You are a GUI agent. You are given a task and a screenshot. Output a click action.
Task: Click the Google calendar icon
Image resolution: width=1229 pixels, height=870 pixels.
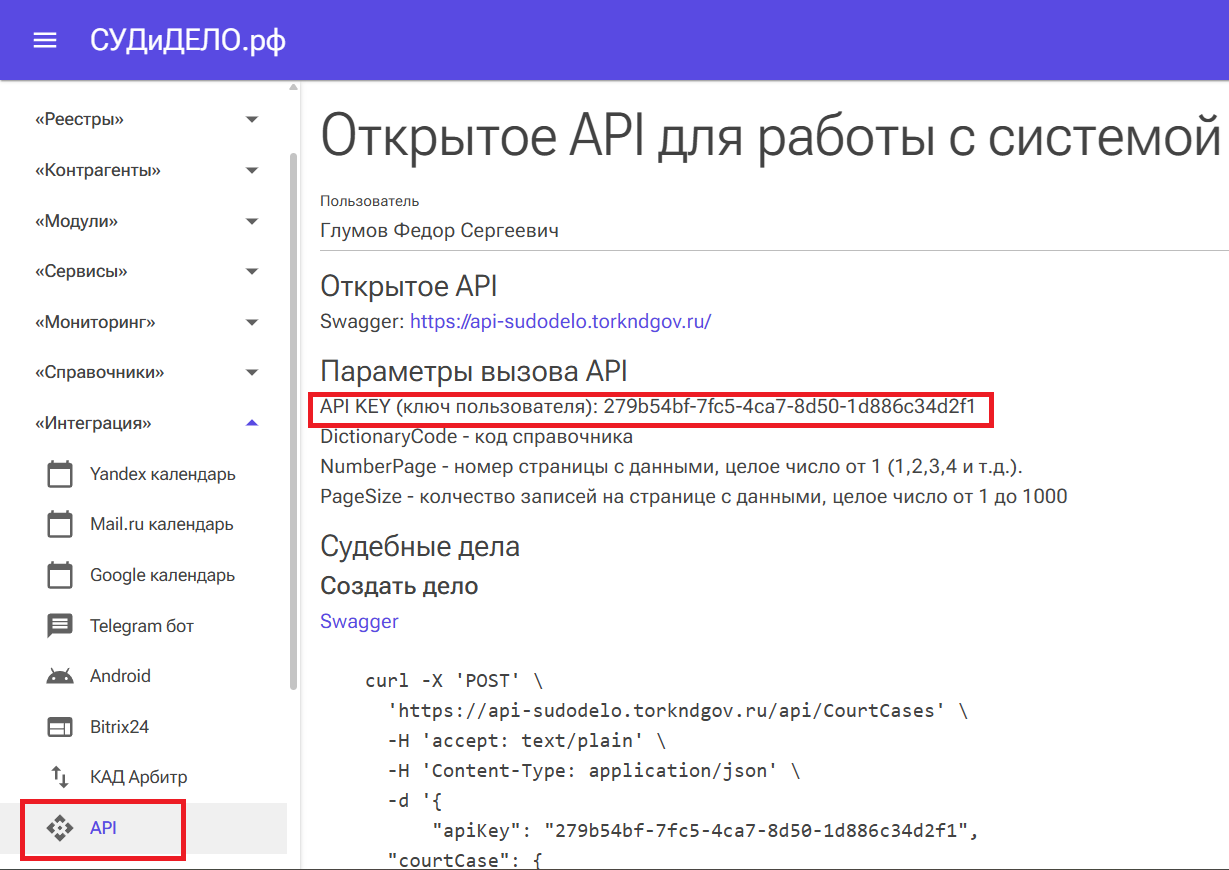coord(61,575)
